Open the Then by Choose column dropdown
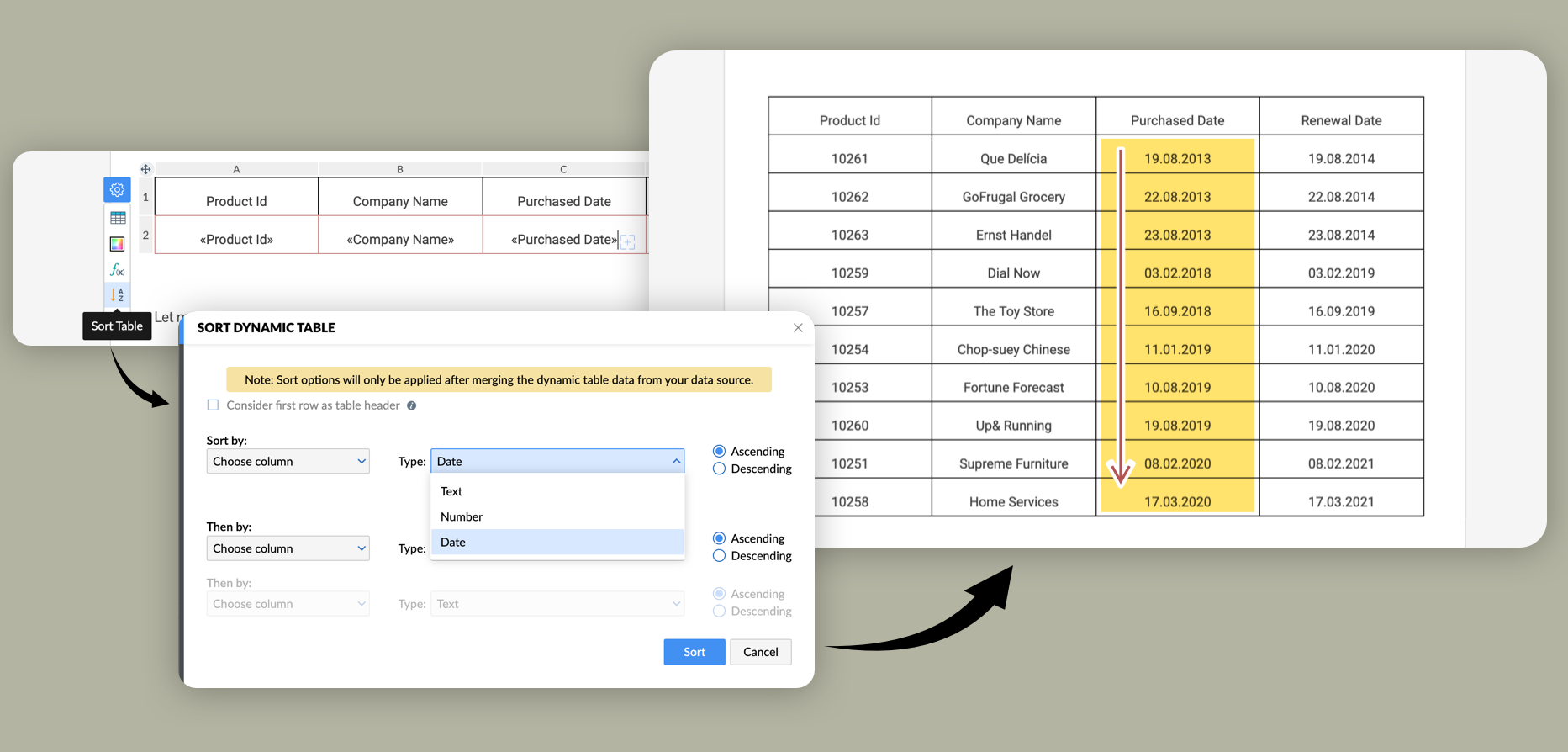Screen dimensions: 1568x752 click(x=288, y=548)
